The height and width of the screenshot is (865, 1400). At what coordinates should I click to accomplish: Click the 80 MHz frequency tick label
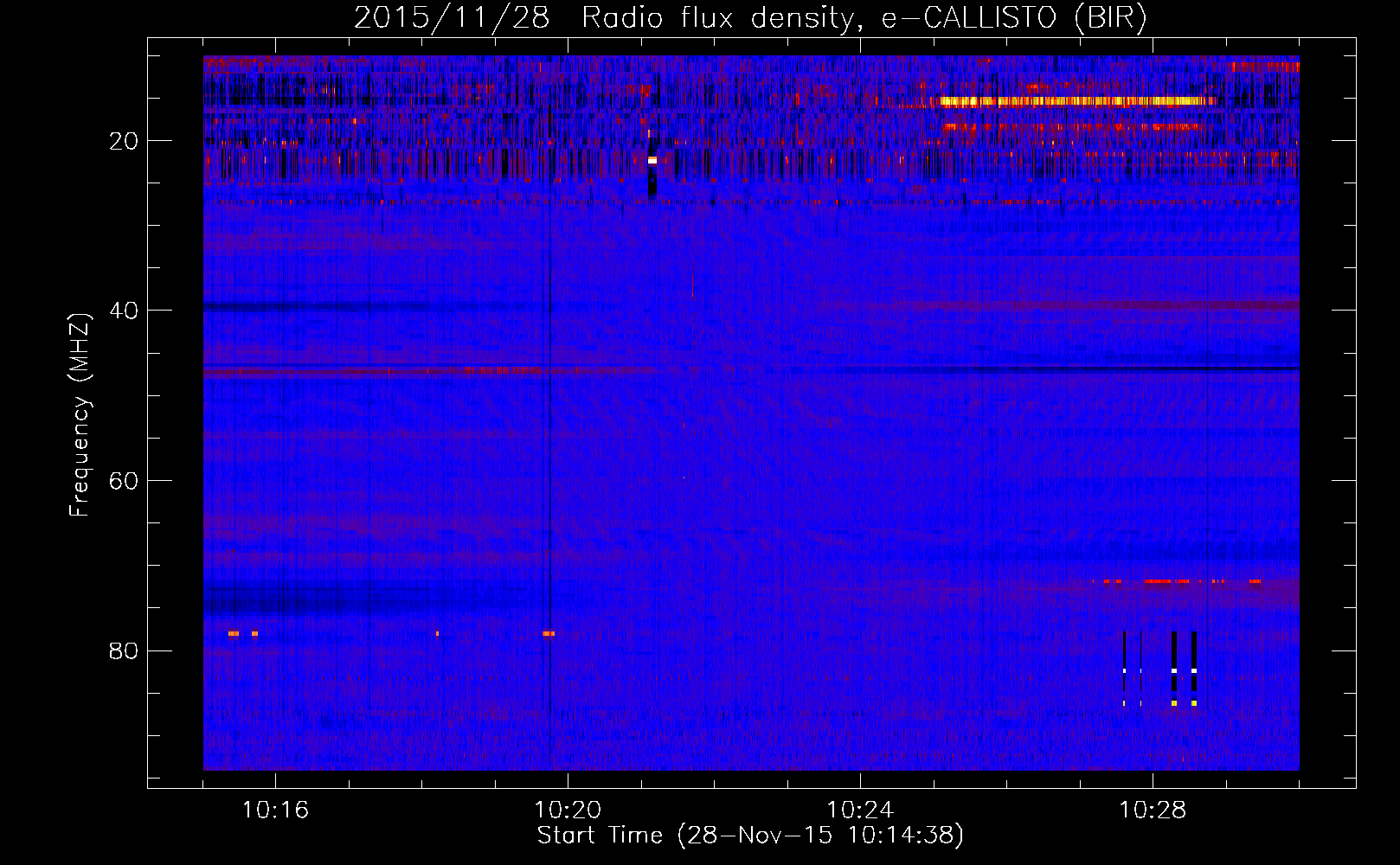[124, 650]
